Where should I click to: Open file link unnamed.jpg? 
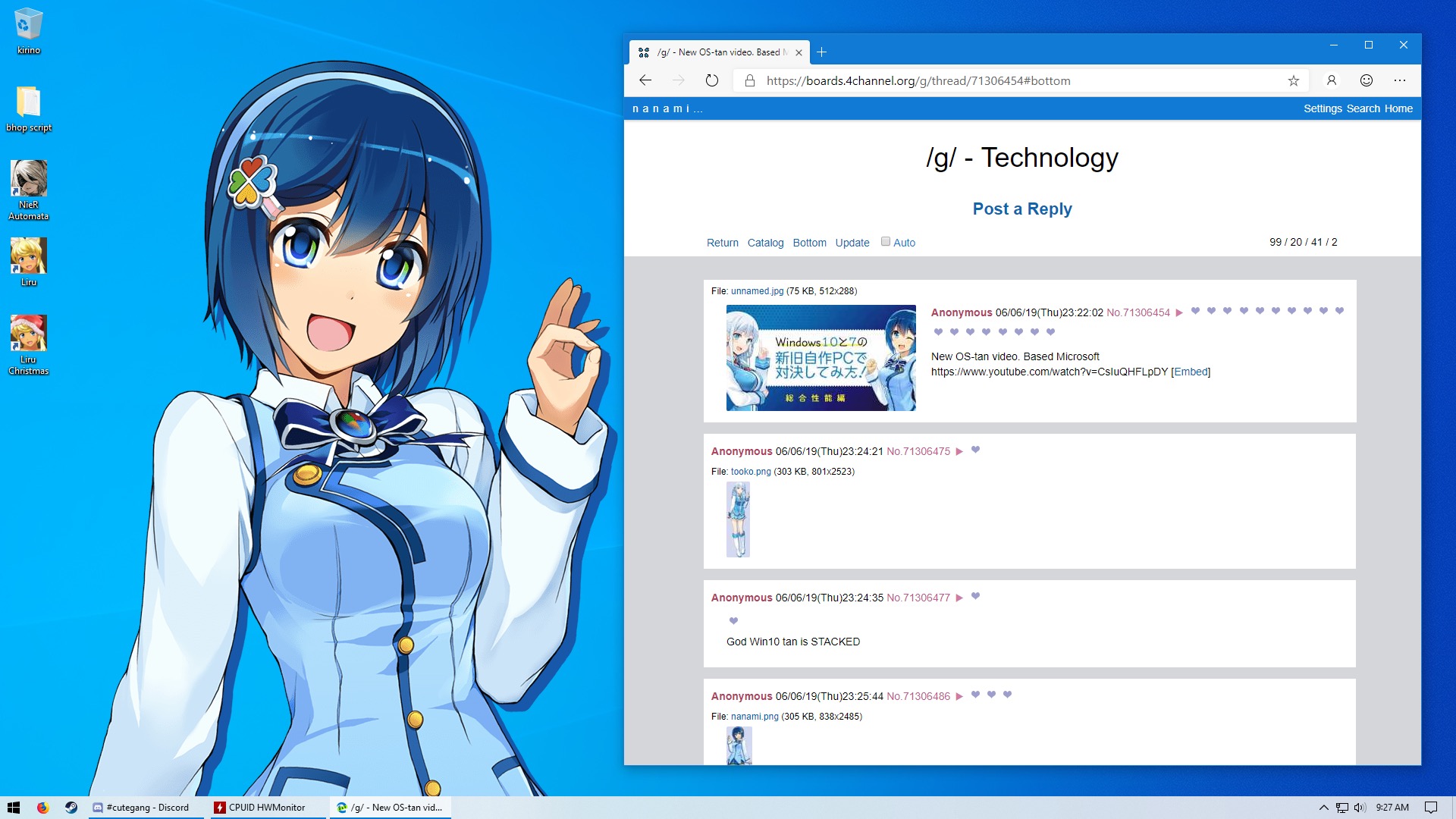tap(757, 291)
